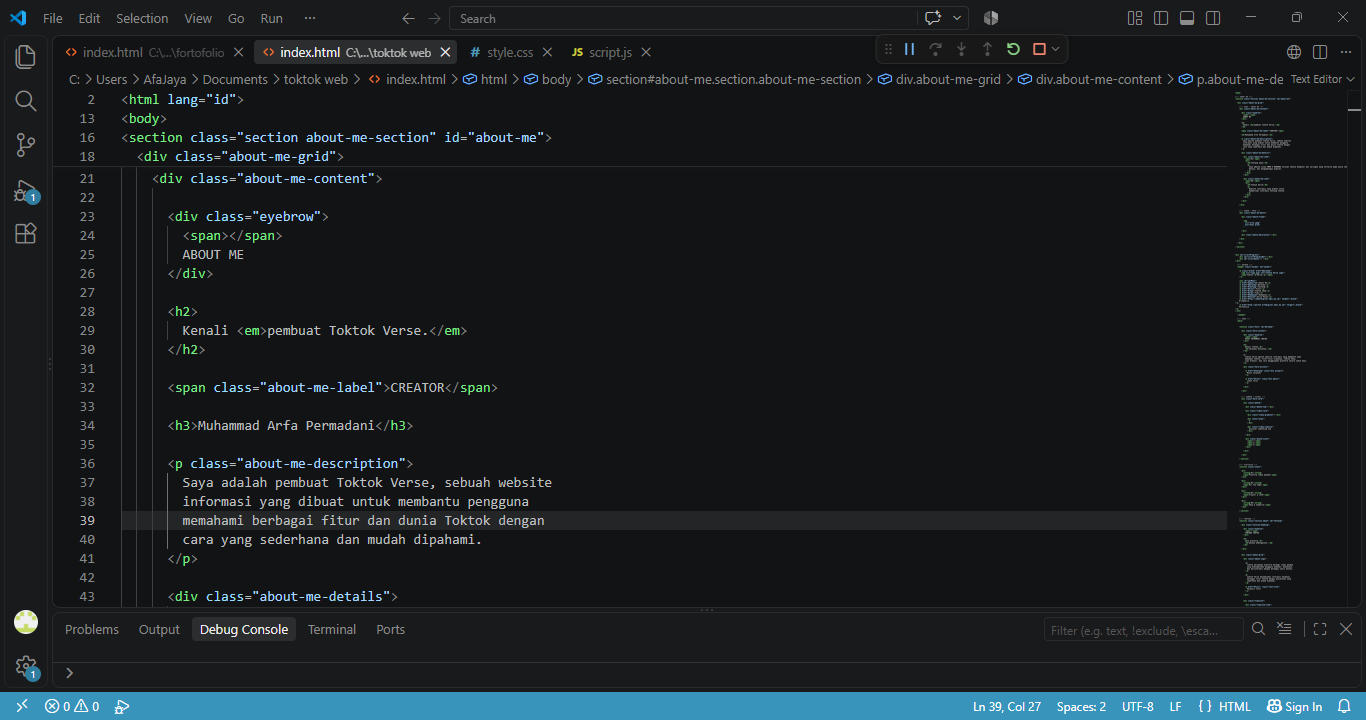The width and height of the screenshot is (1366, 720).
Task: Split the editor to the right
Action: tap(1320, 52)
